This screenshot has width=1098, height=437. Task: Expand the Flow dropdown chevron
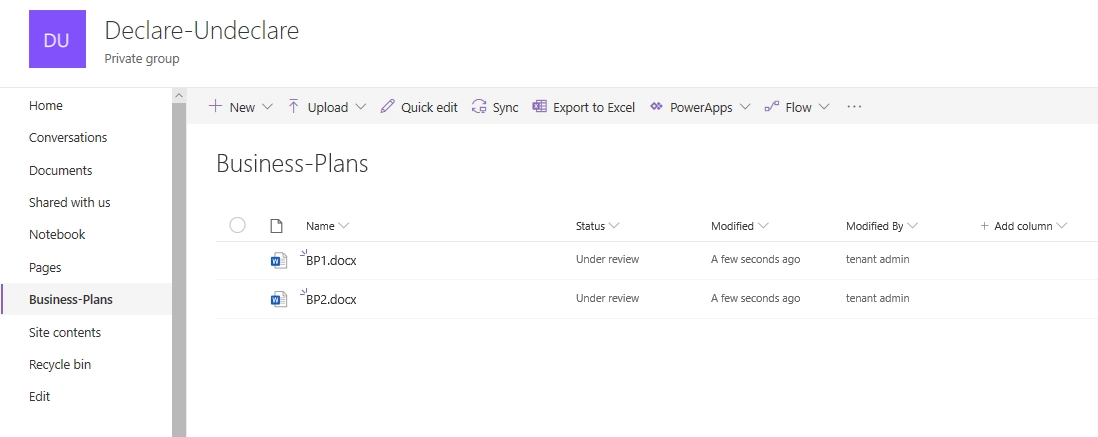coord(824,107)
